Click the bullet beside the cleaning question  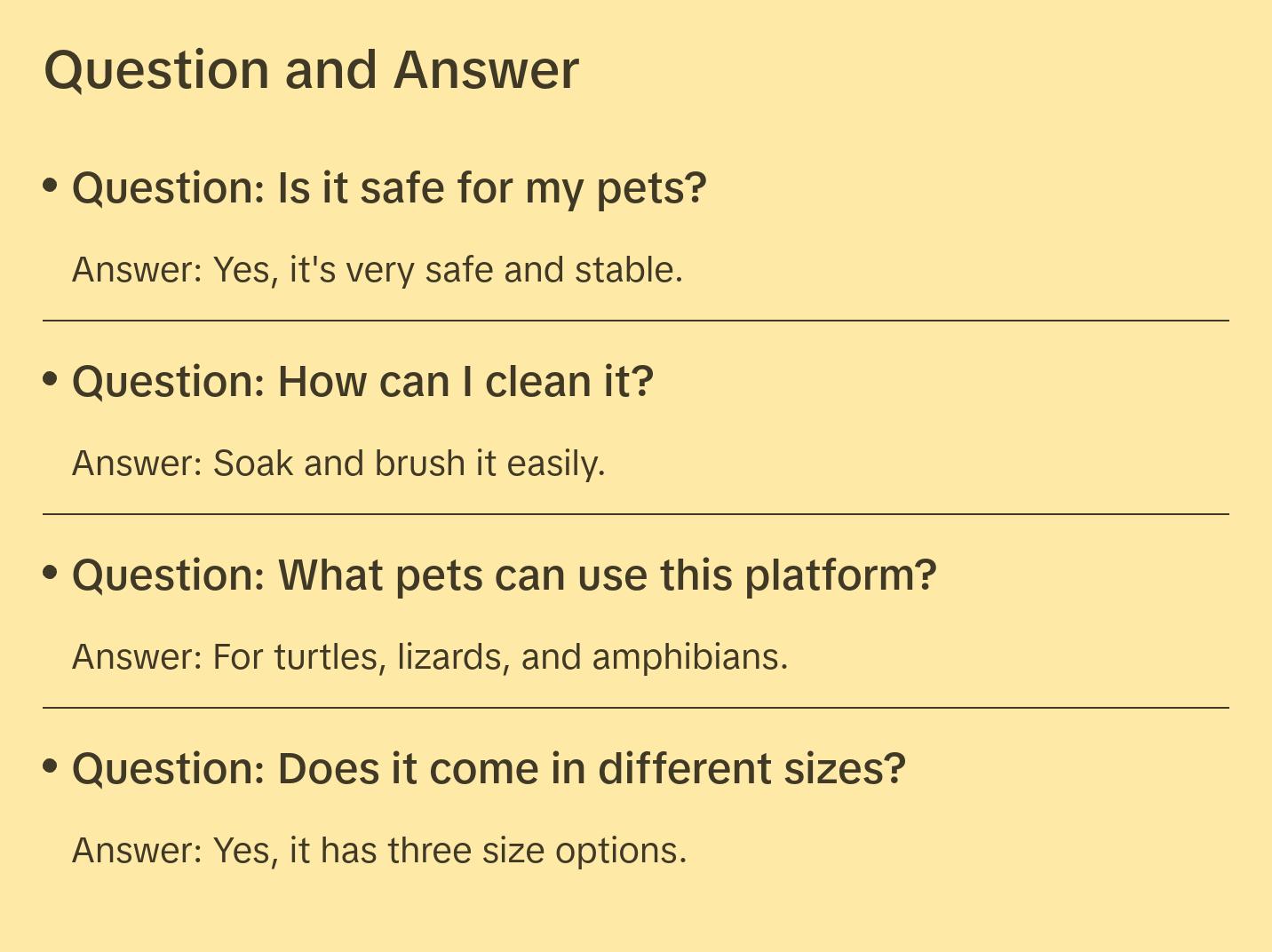click(x=51, y=379)
